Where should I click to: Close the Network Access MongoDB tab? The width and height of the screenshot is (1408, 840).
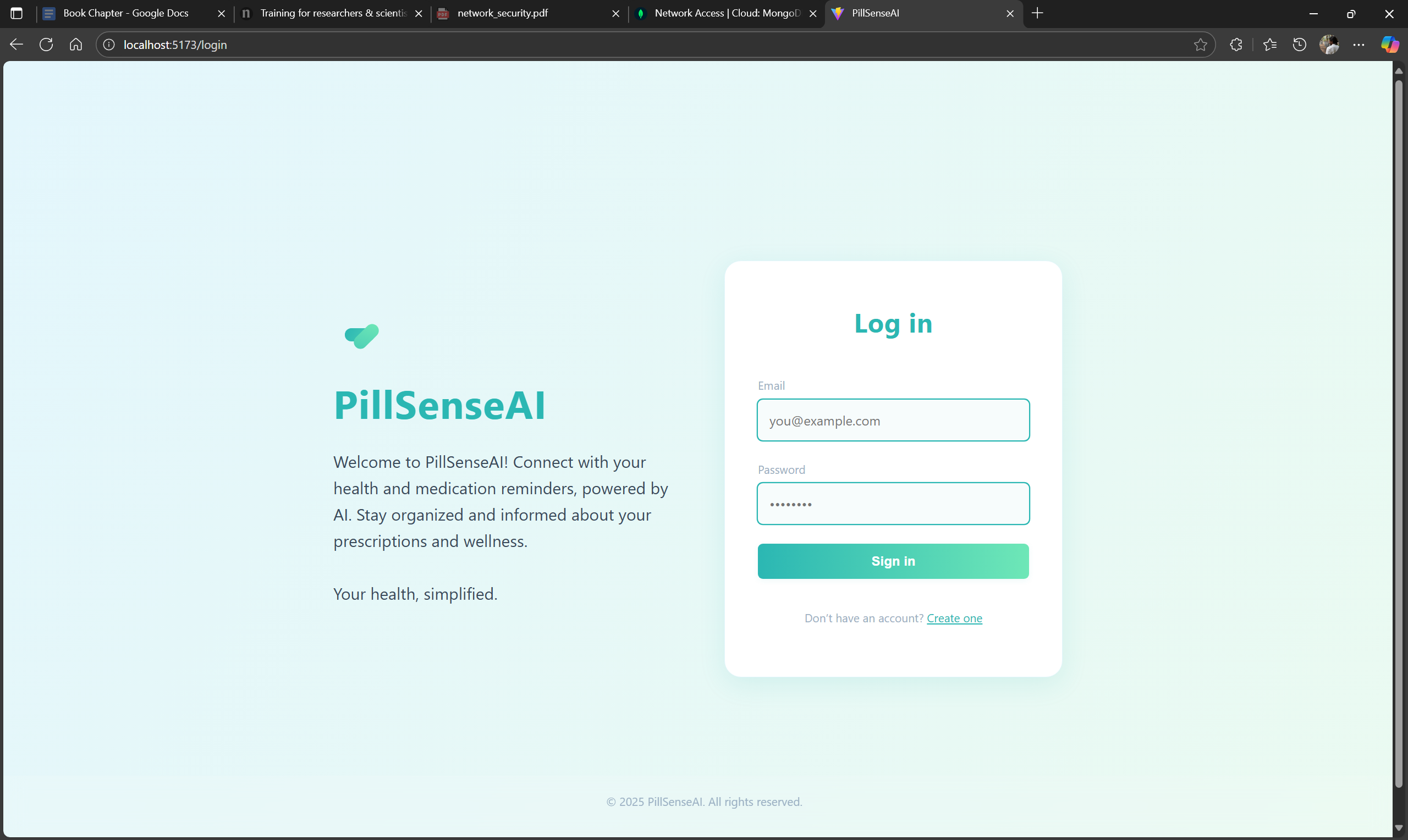coord(813,14)
